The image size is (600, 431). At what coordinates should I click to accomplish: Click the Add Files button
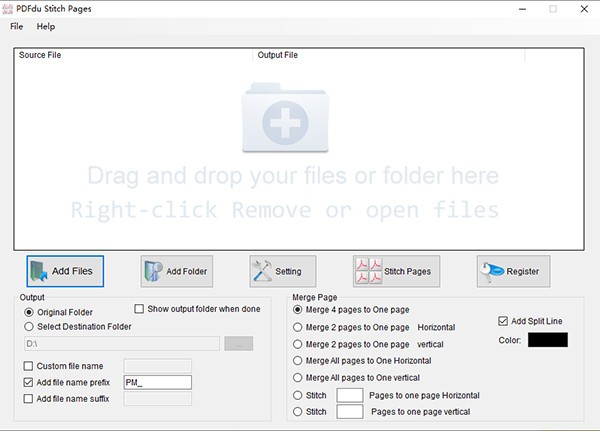[x=65, y=271]
